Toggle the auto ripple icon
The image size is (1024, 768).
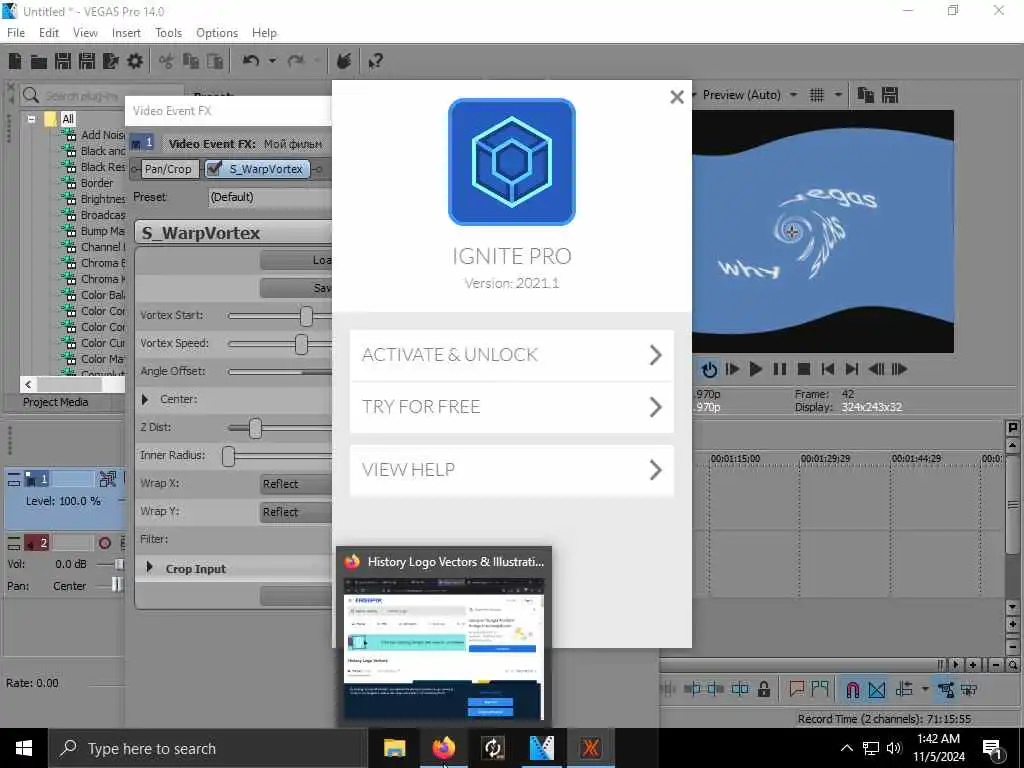(x=904, y=690)
